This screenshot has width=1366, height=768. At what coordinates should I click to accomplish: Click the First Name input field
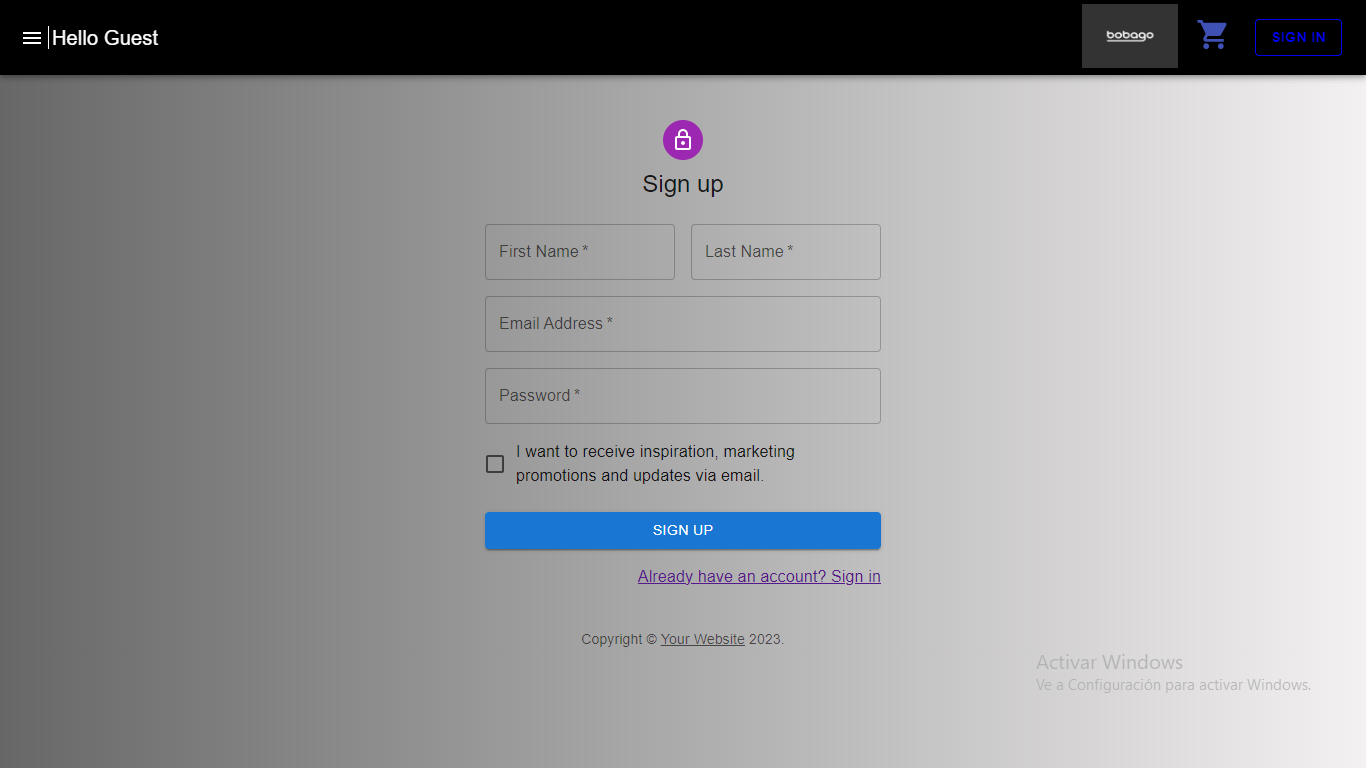tap(579, 252)
